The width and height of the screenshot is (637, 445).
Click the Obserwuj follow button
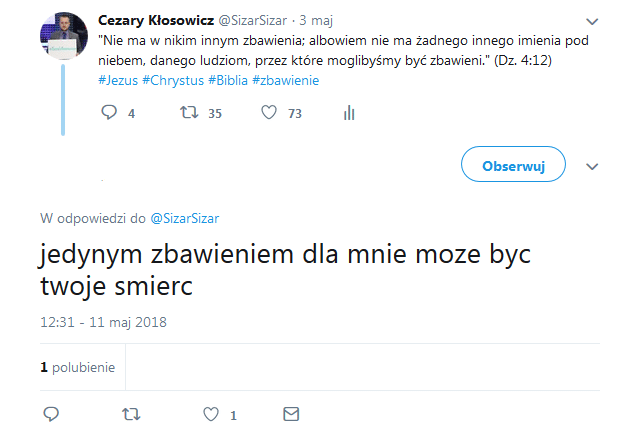click(x=513, y=165)
